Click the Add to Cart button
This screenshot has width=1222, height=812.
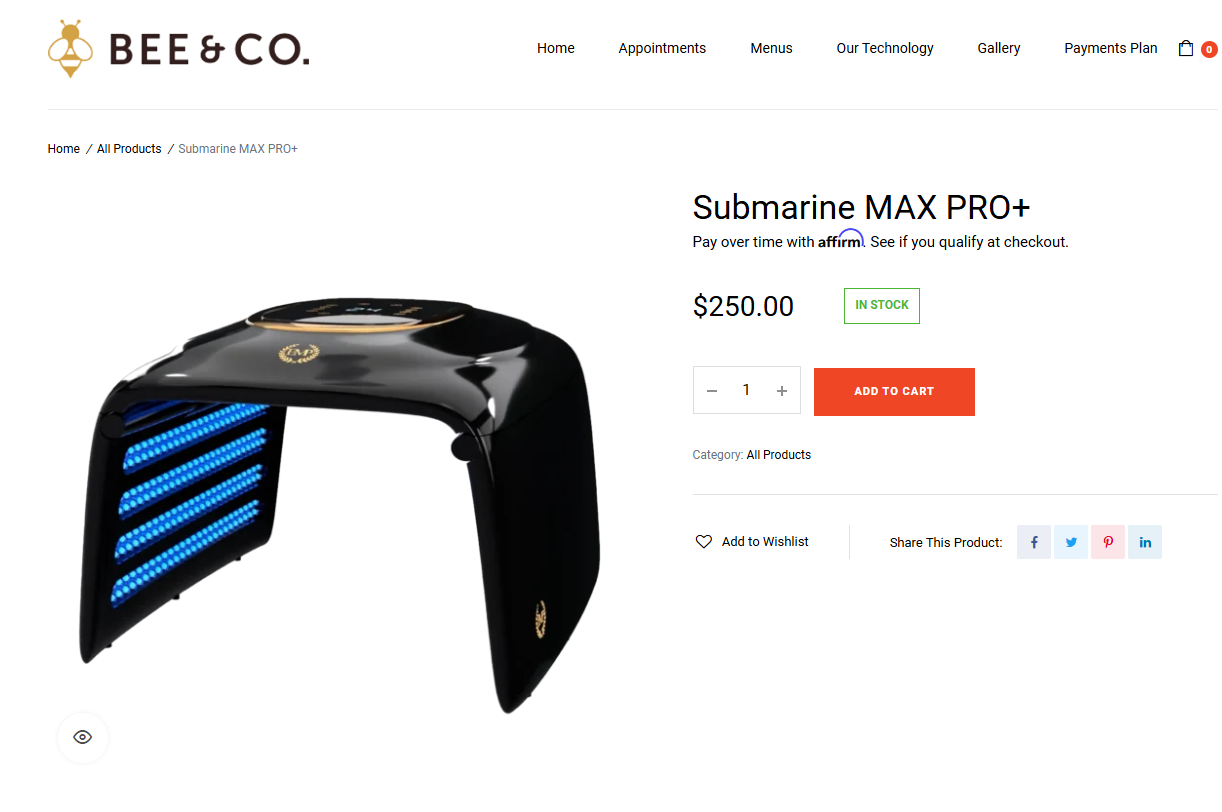[x=894, y=391]
